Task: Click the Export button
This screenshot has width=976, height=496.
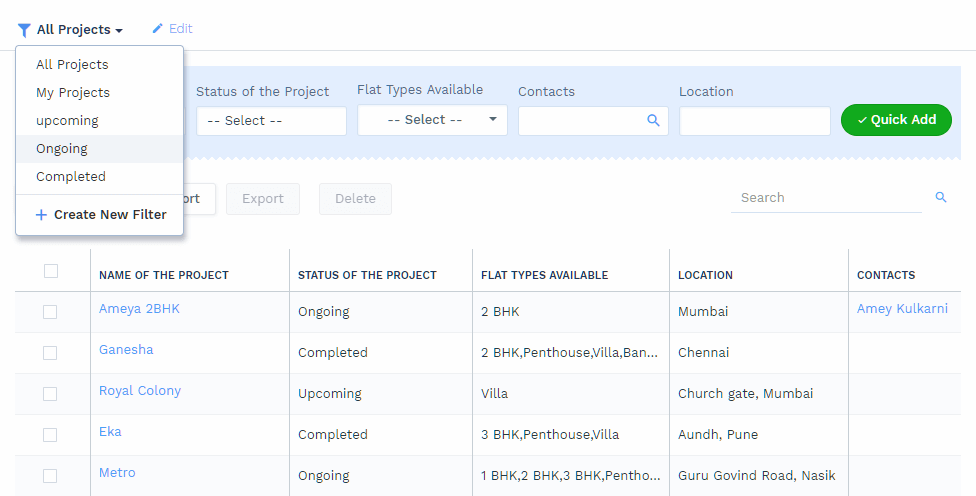Action: pyautogui.click(x=263, y=199)
